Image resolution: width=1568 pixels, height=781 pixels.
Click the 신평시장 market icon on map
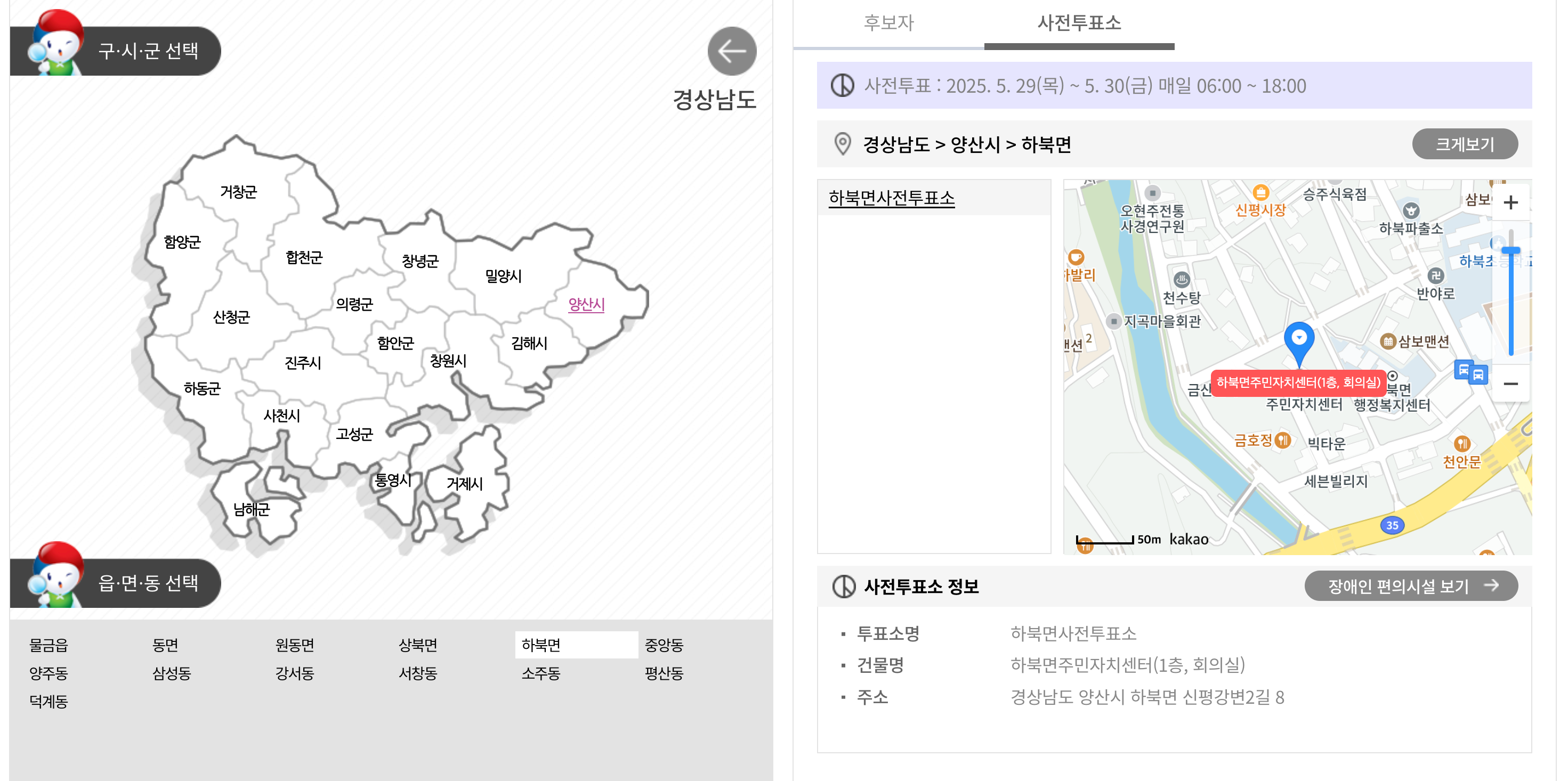click(1260, 193)
